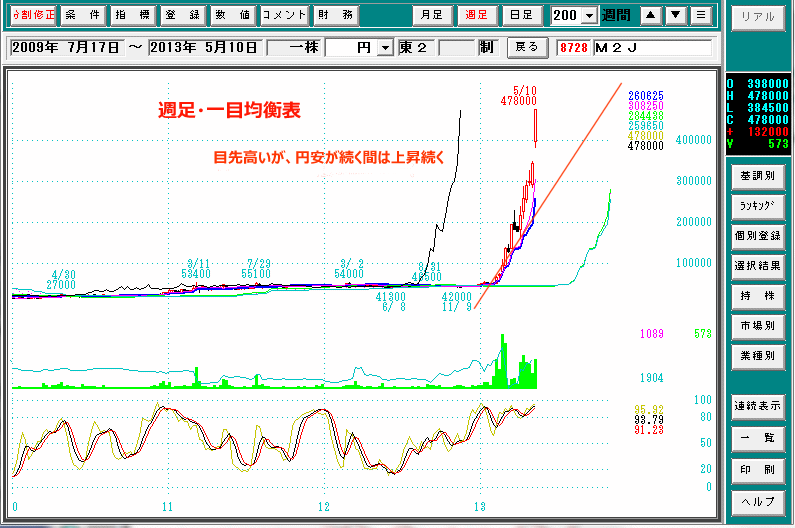Click the 400000 price axis label
795x528 pixels.
point(694,140)
